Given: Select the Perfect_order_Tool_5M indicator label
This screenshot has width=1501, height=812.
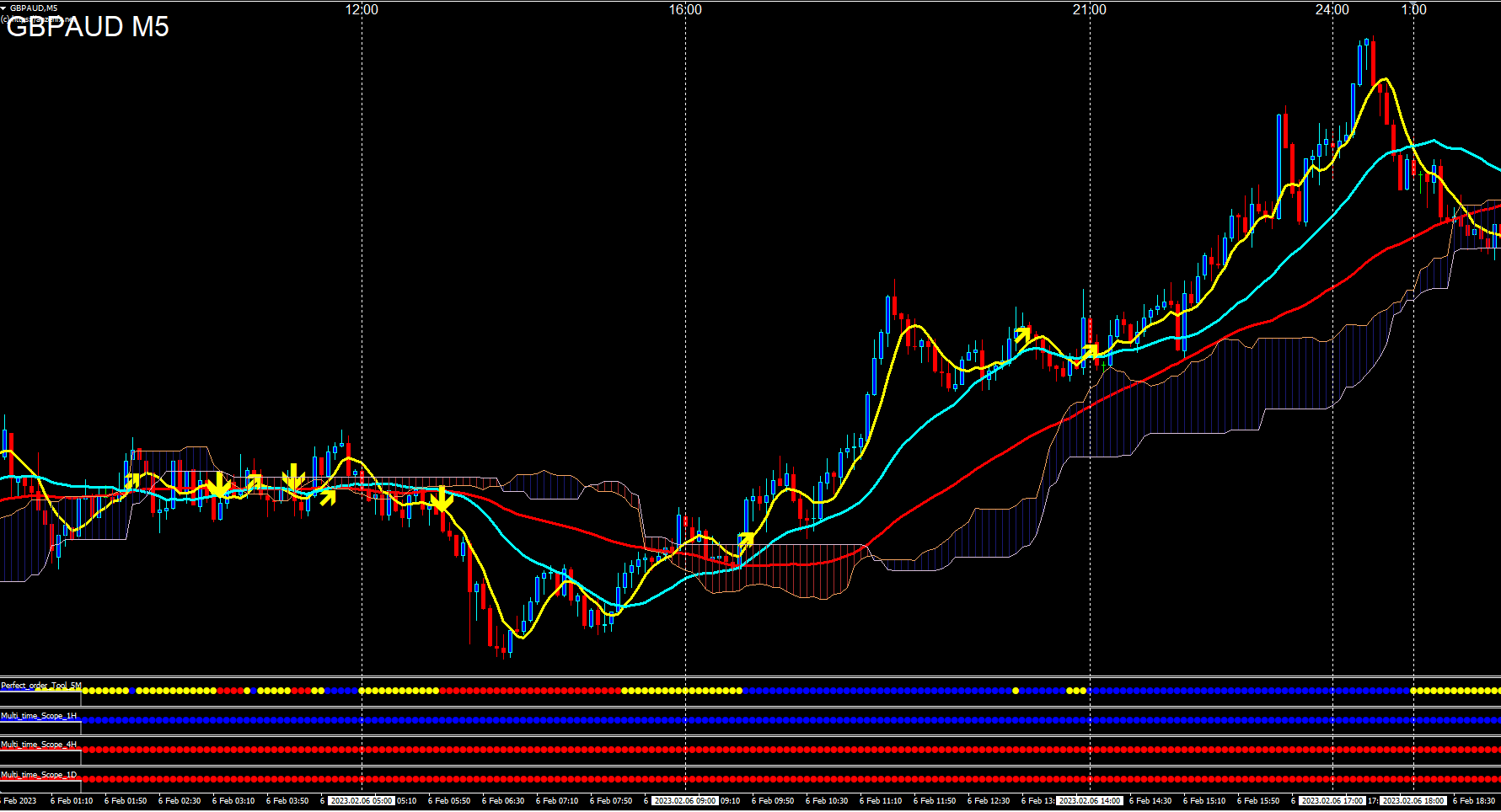Looking at the screenshot, I should click(x=40, y=686).
